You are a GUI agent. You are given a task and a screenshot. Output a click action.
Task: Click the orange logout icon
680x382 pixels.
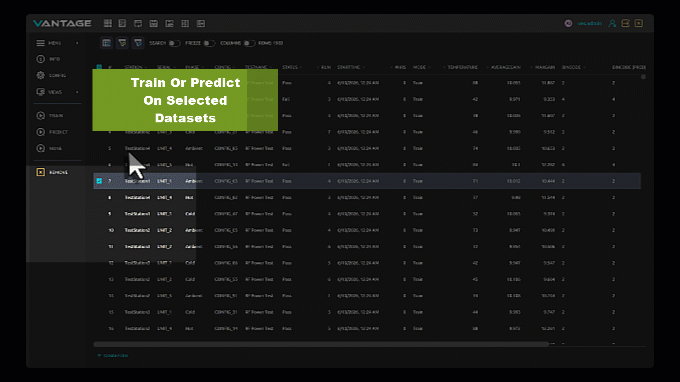pyautogui.click(x=625, y=23)
